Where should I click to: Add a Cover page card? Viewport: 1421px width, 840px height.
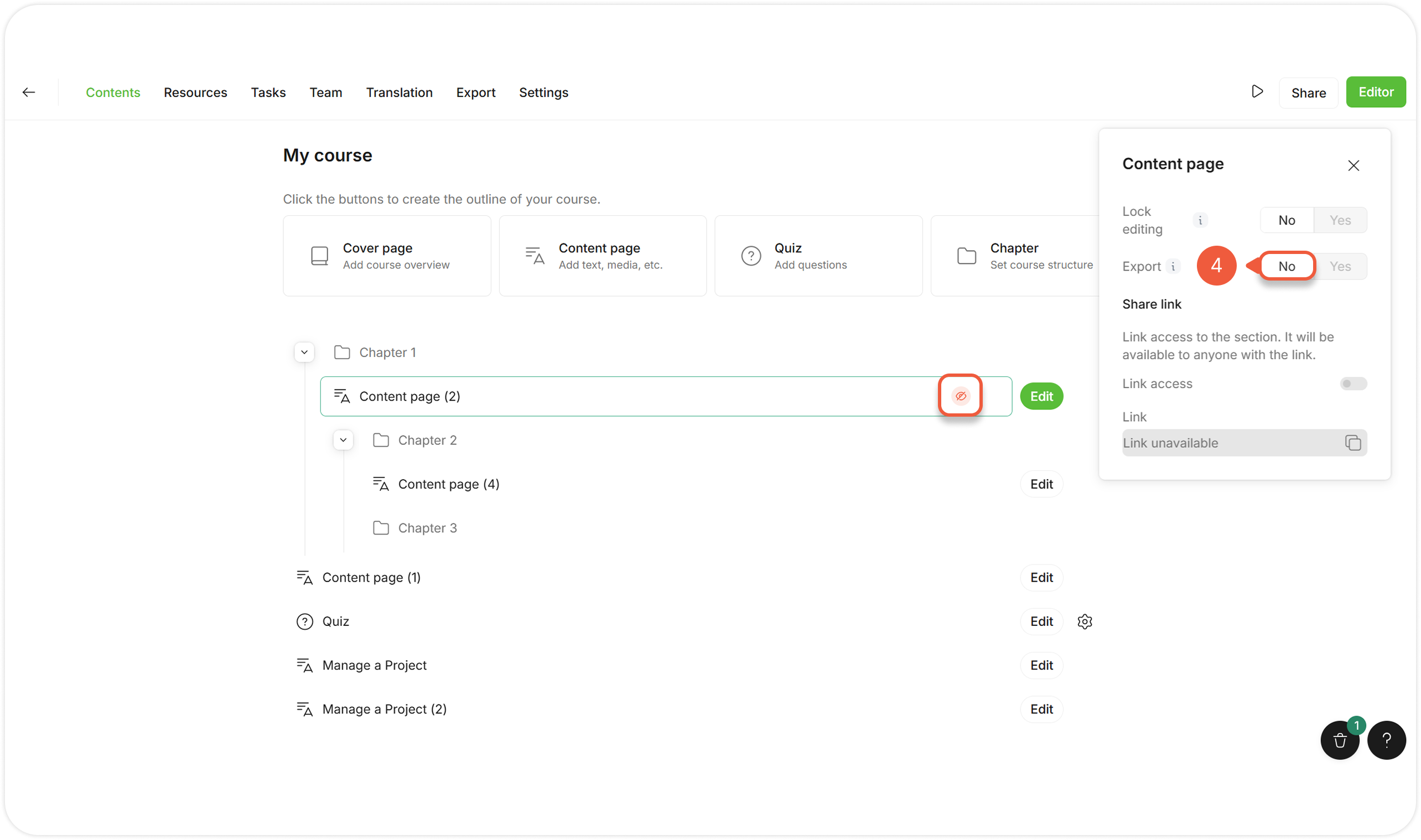click(x=387, y=256)
